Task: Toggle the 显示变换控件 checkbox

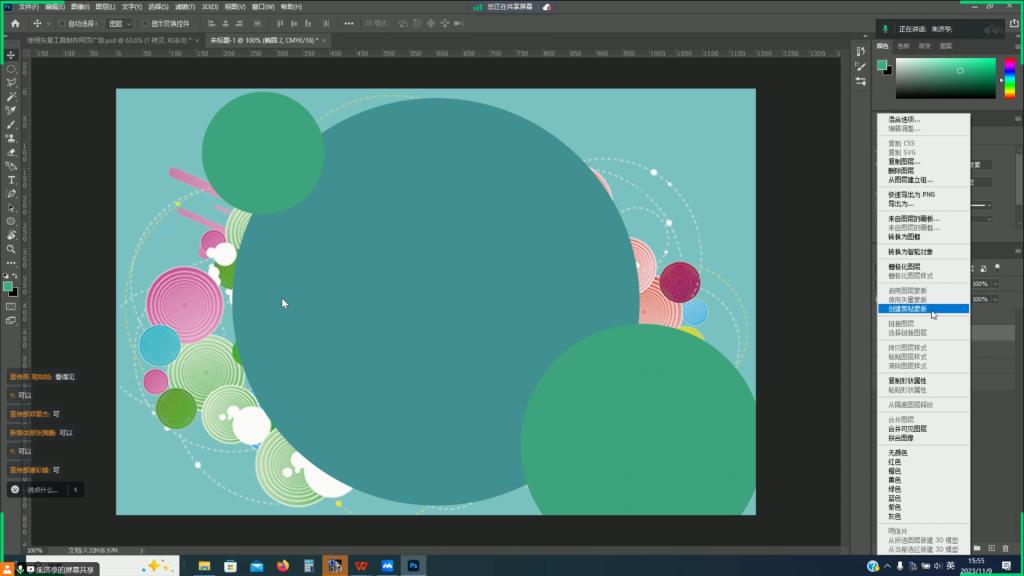Action: pos(144,23)
